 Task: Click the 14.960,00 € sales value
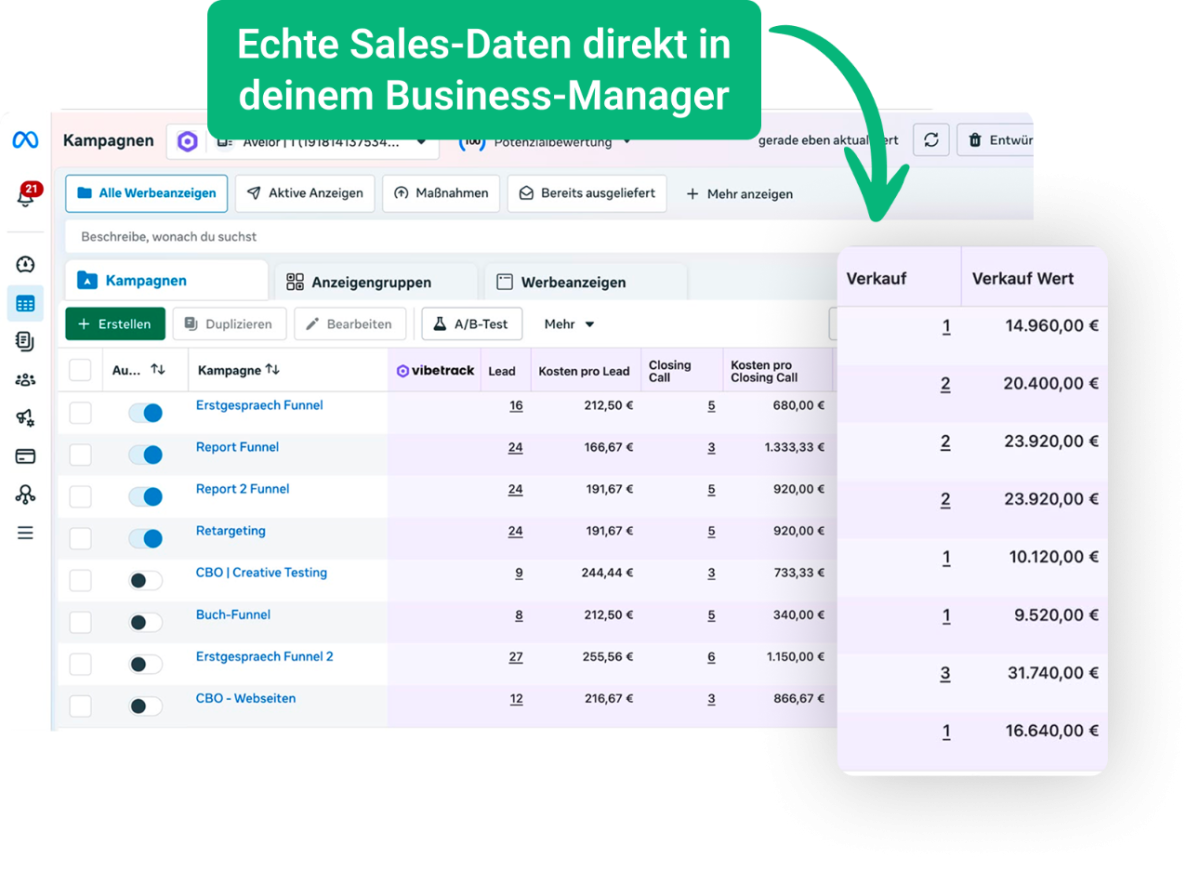[1052, 325]
